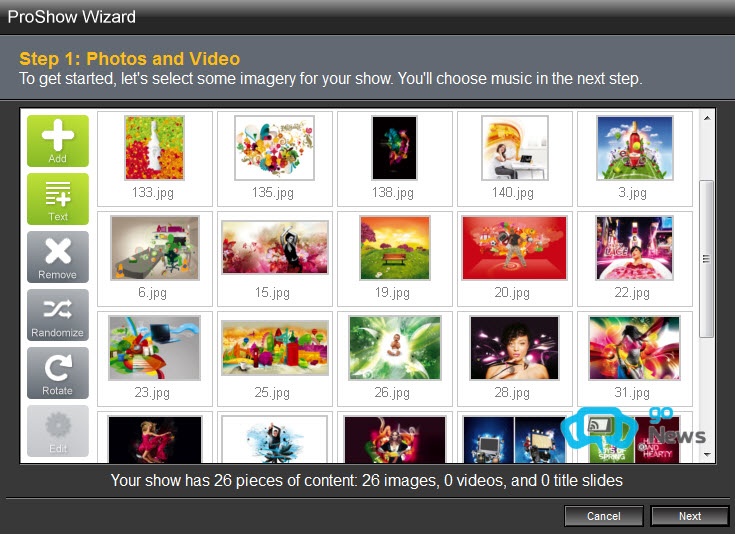Choose the 23.jpg thumbnail

click(155, 348)
